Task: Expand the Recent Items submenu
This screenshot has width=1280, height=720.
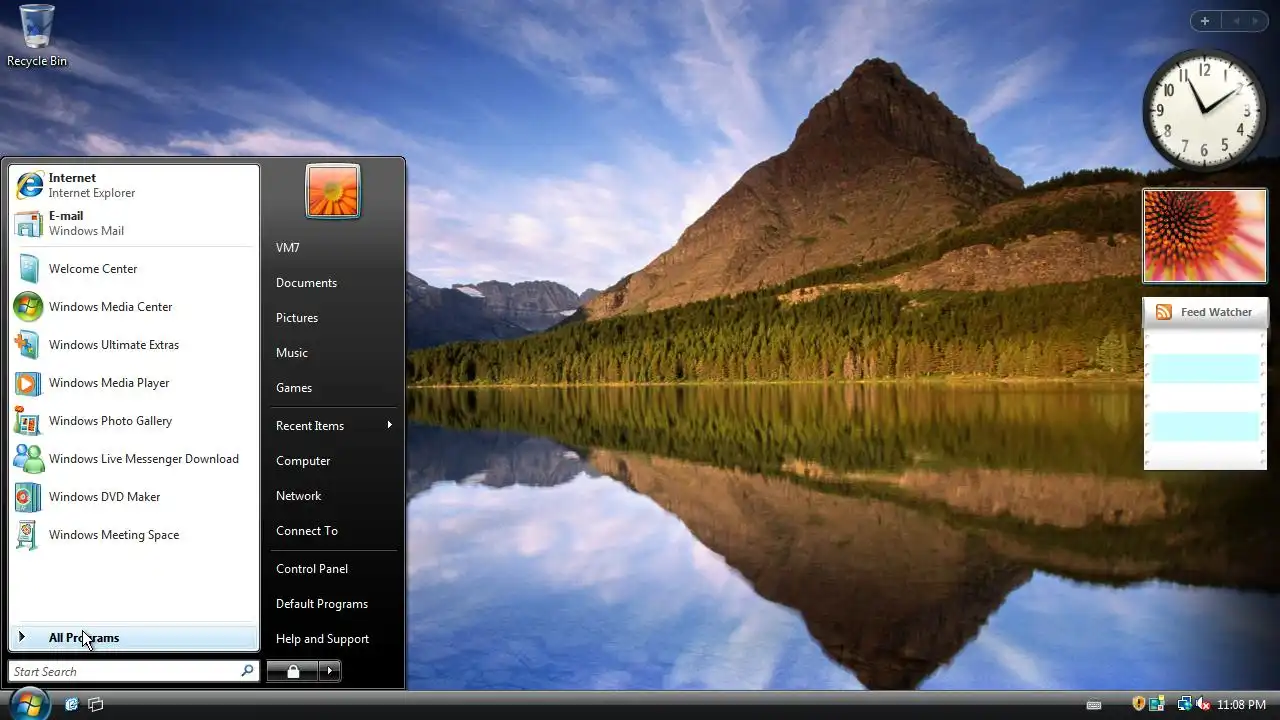Action: tap(333, 426)
